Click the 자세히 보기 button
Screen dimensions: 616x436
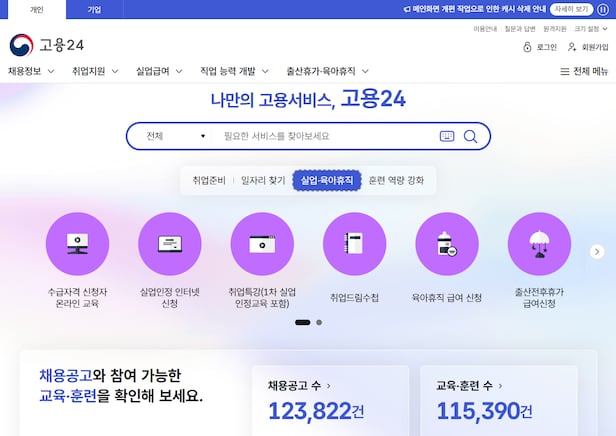tap(571, 9)
